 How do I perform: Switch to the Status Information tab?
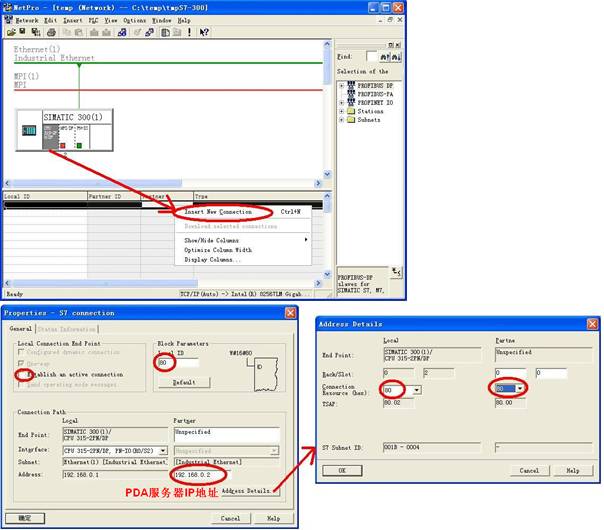coord(67,329)
